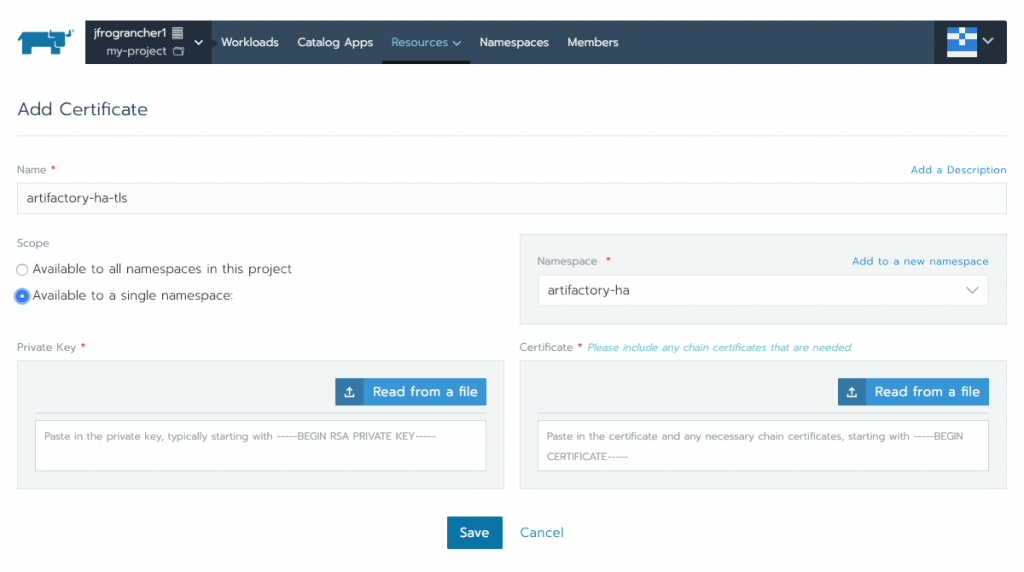Click the cluster server icon beside jfrograncher1
The image size is (1024, 572).
tap(178, 33)
